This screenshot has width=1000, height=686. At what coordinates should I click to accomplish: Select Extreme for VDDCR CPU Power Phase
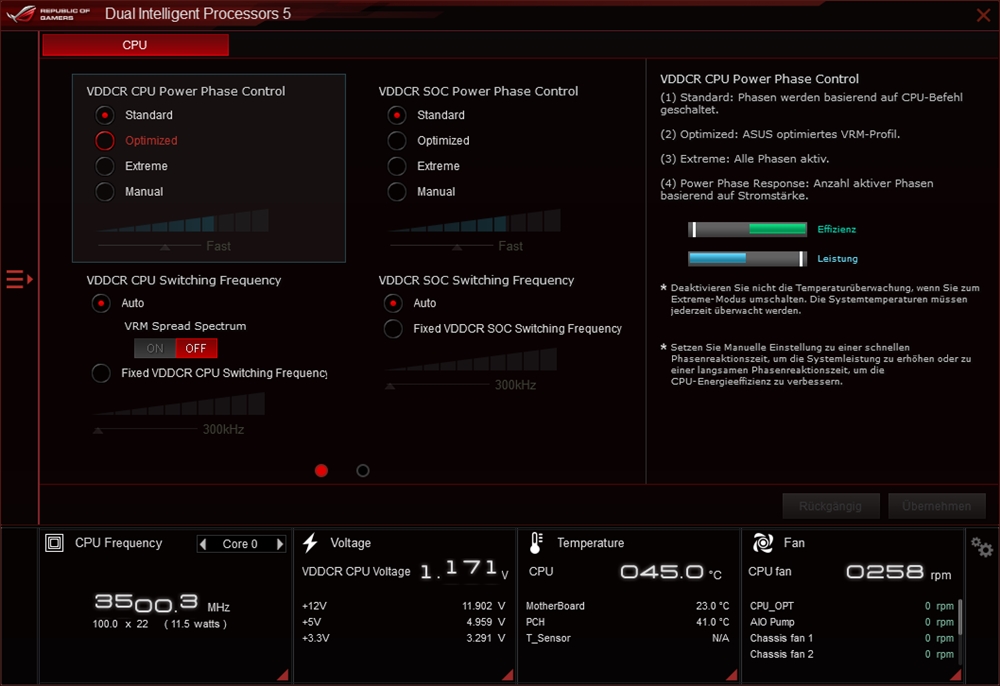pyautogui.click(x=105, y=166)
